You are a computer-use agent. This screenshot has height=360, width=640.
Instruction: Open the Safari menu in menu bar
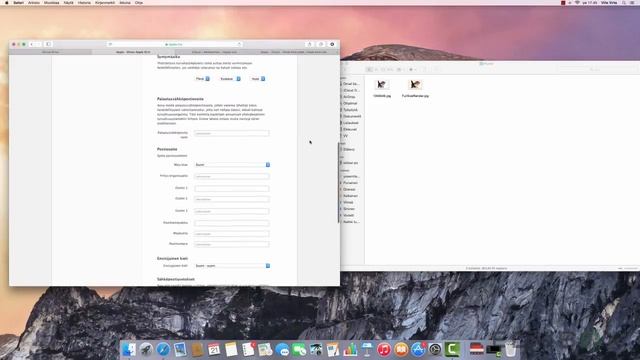tap(18, 2)
